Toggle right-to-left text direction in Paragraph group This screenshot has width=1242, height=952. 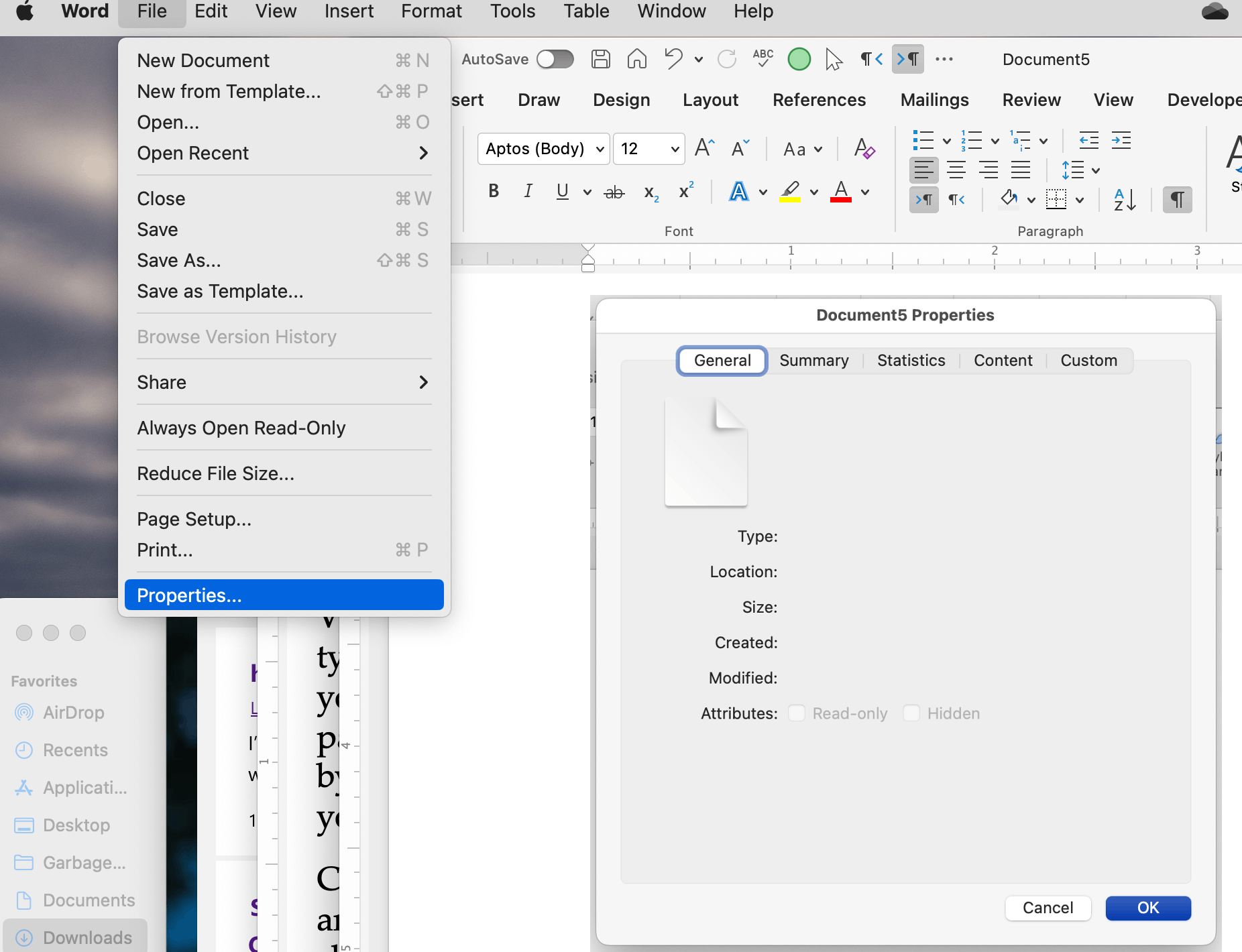click(956, 199)
